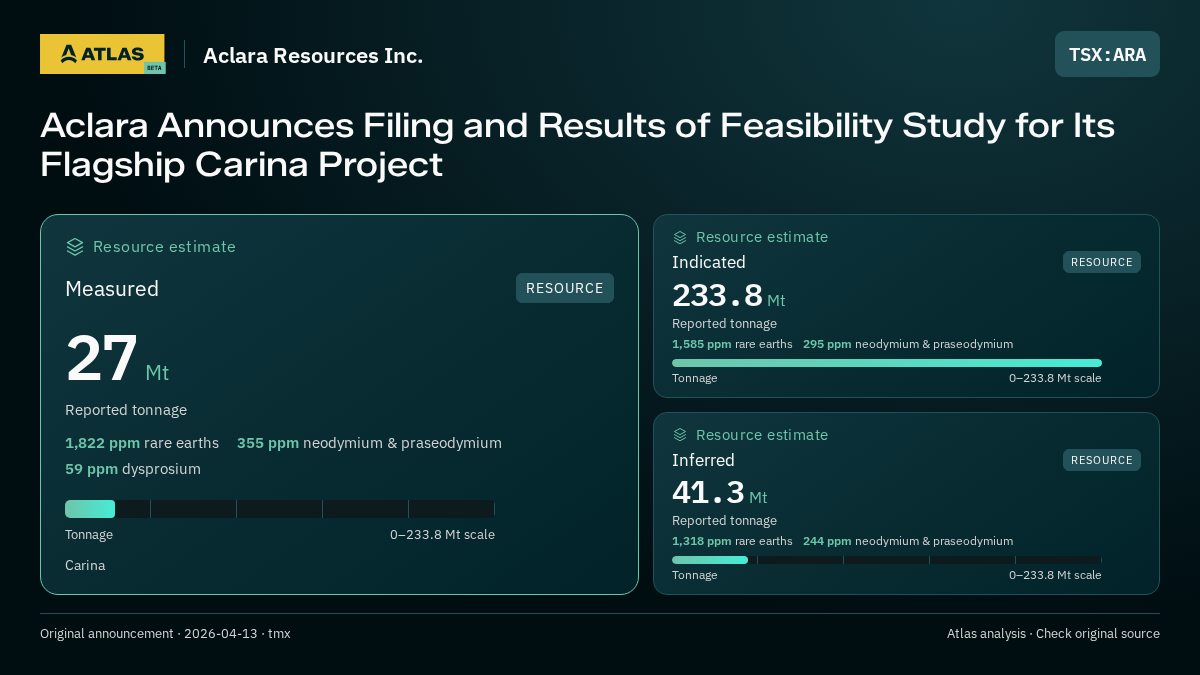This screenshot has width=1200, height=675.
Task: Click the layers icon in the Inferred card
Action: click(680, 435)
